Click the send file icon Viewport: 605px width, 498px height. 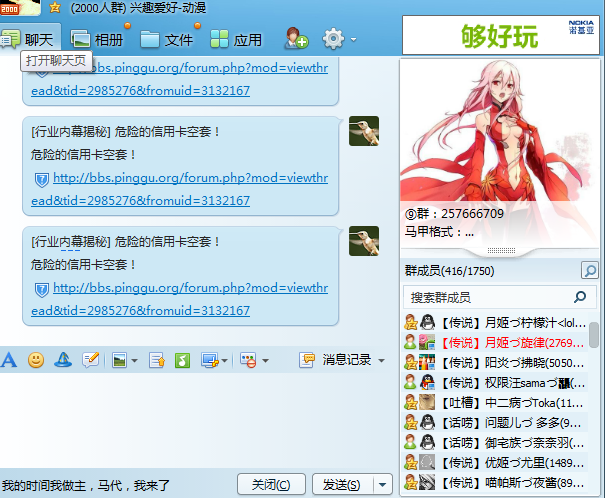tap(157, 361)
